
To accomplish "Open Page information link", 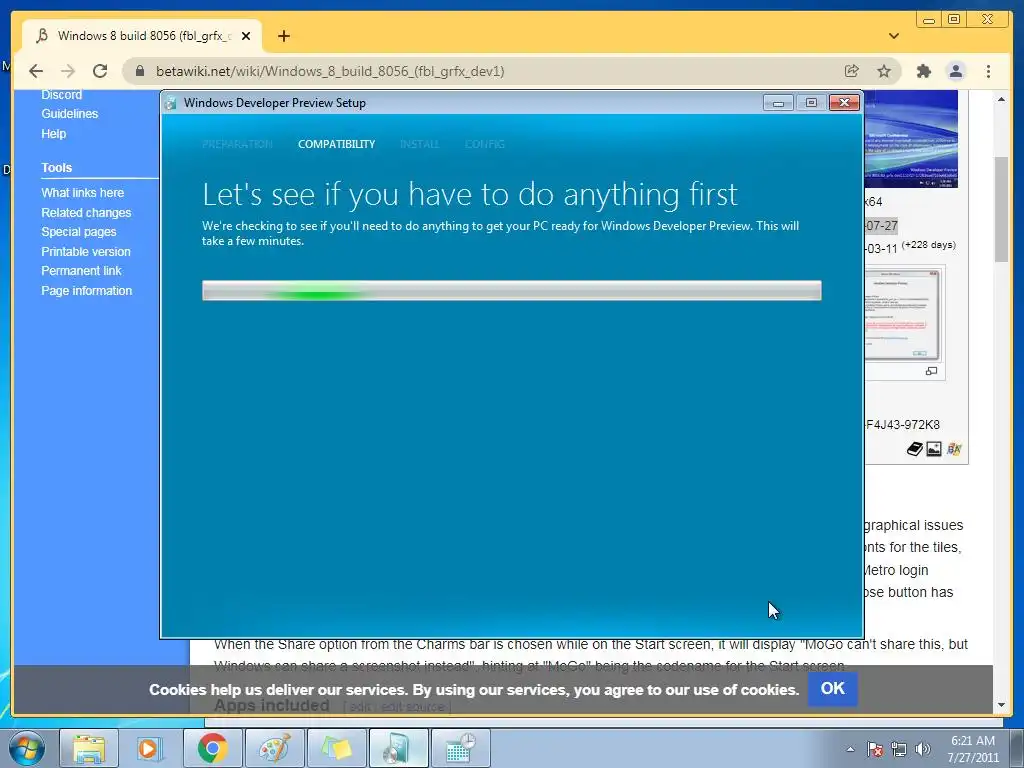I will [x=86, y=291].
